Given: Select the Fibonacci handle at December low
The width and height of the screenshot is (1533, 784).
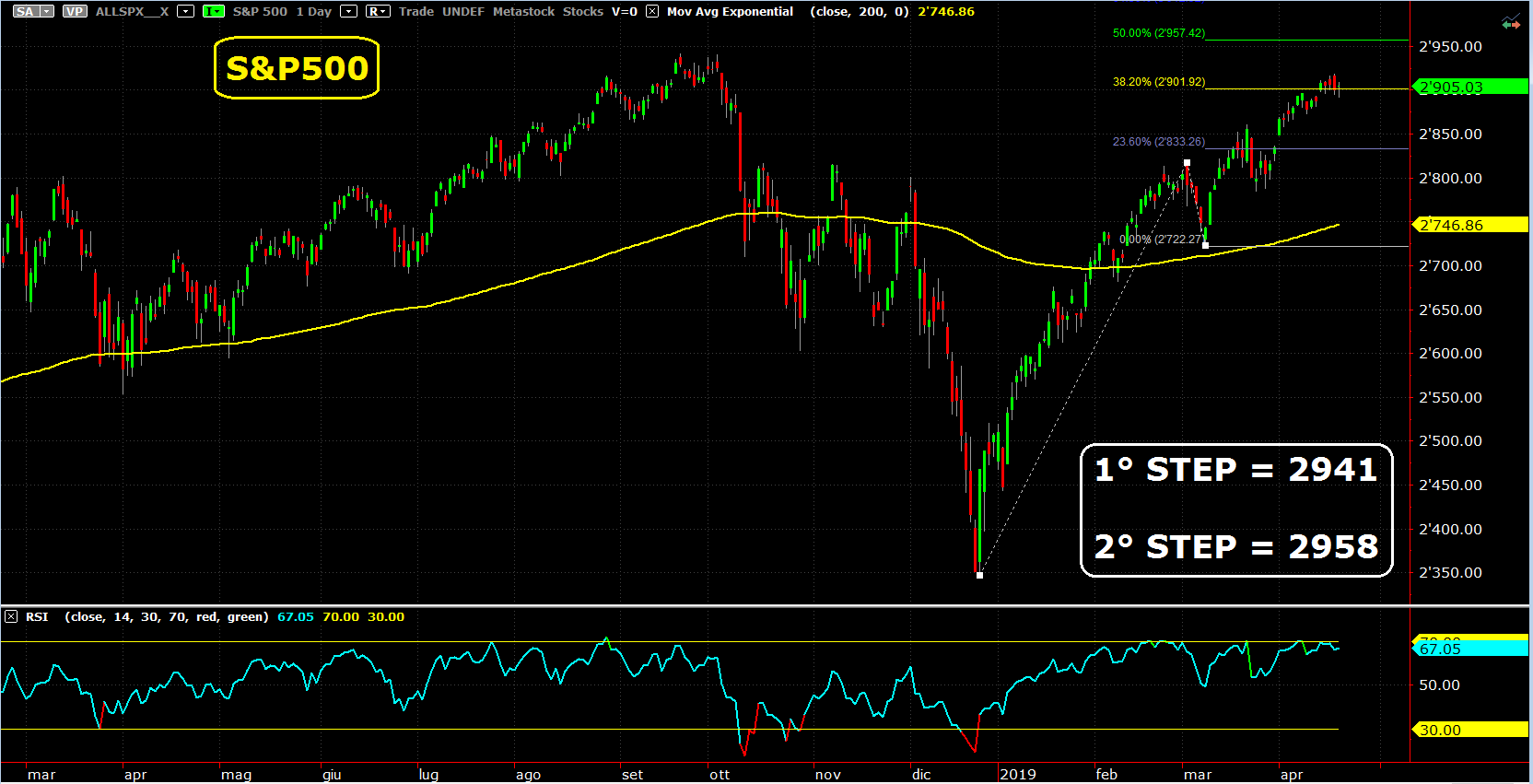Looking at the screenshot, I should point(979,576).
